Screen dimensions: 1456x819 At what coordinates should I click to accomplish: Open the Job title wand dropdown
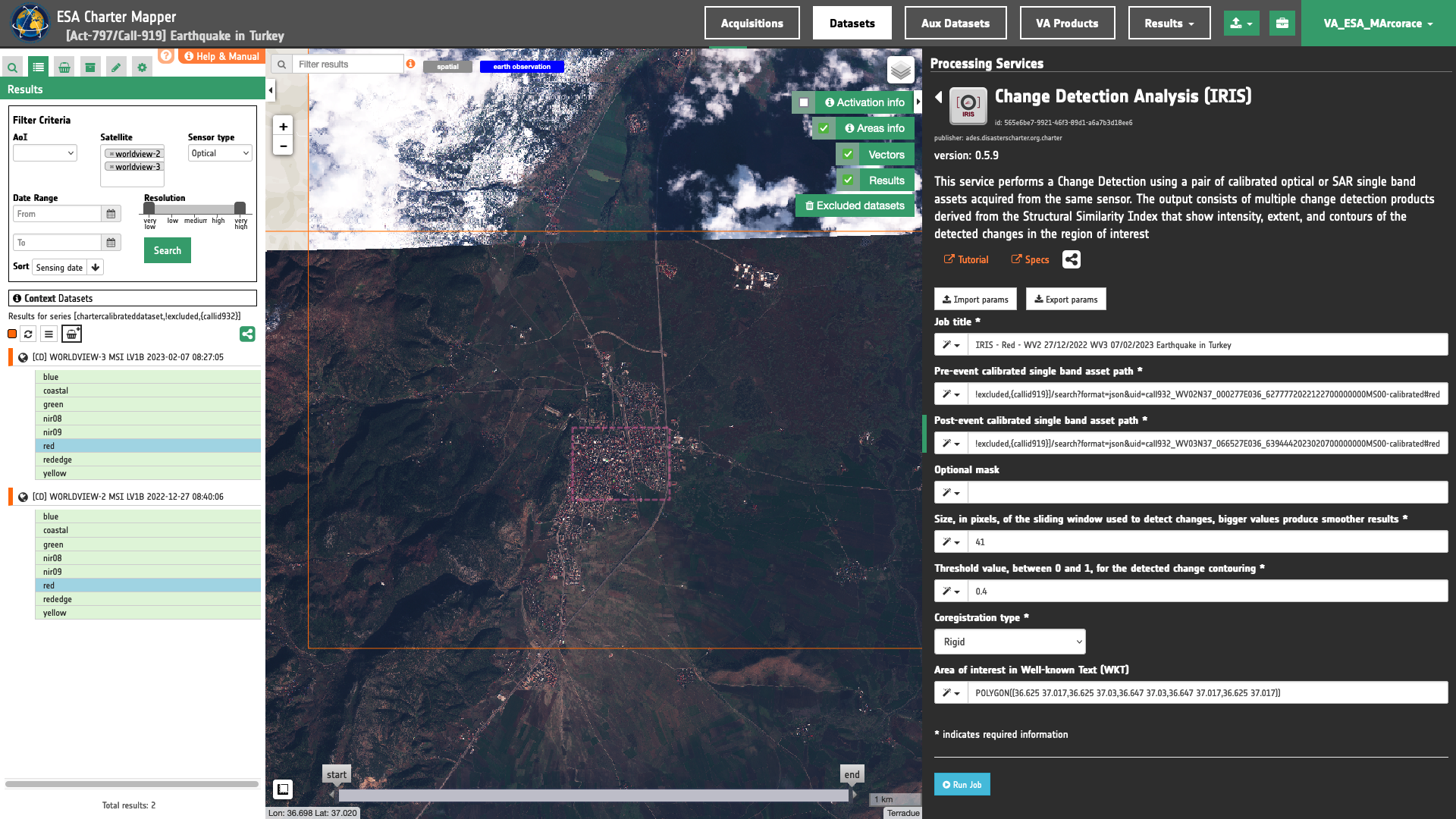pyautogui.click(x=951, y=345)
